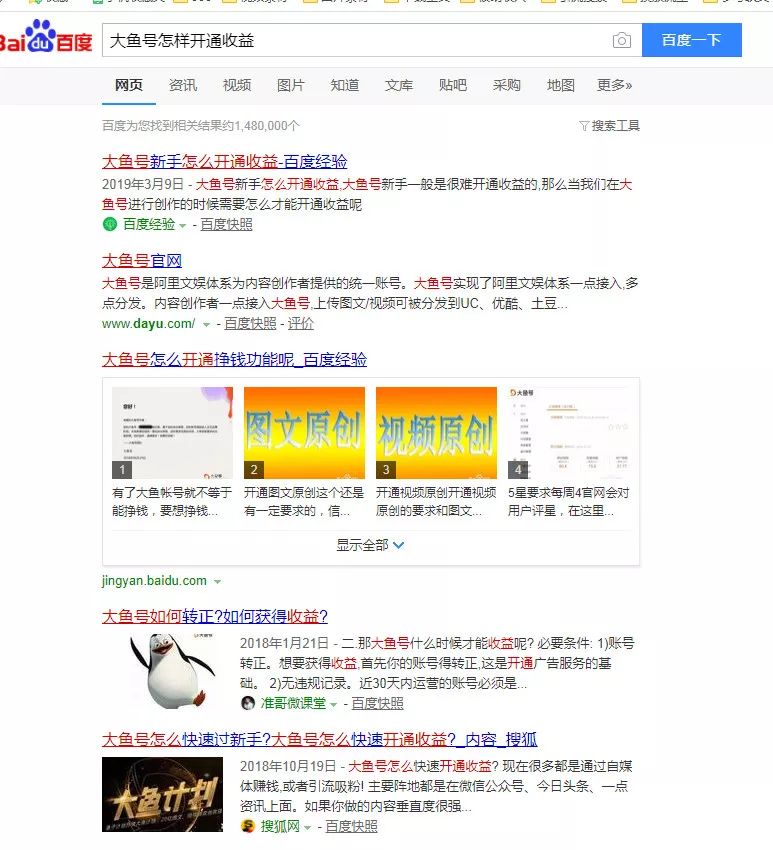The width and height of the screenshot is (773, 850).
Task: Switch to the 视频 tab
Action: click(x=237, y=85)
